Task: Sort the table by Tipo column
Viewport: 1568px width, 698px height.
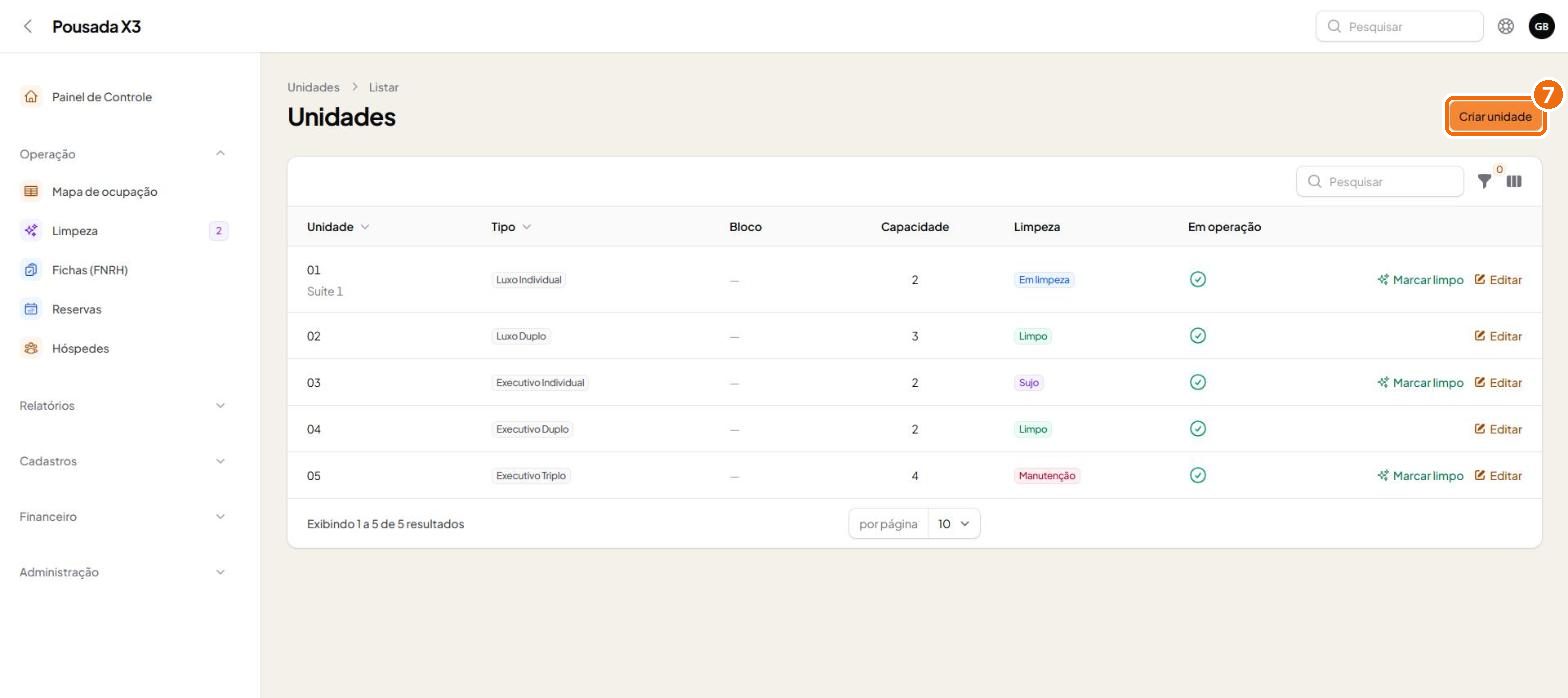Action: (x=511, y=227)
